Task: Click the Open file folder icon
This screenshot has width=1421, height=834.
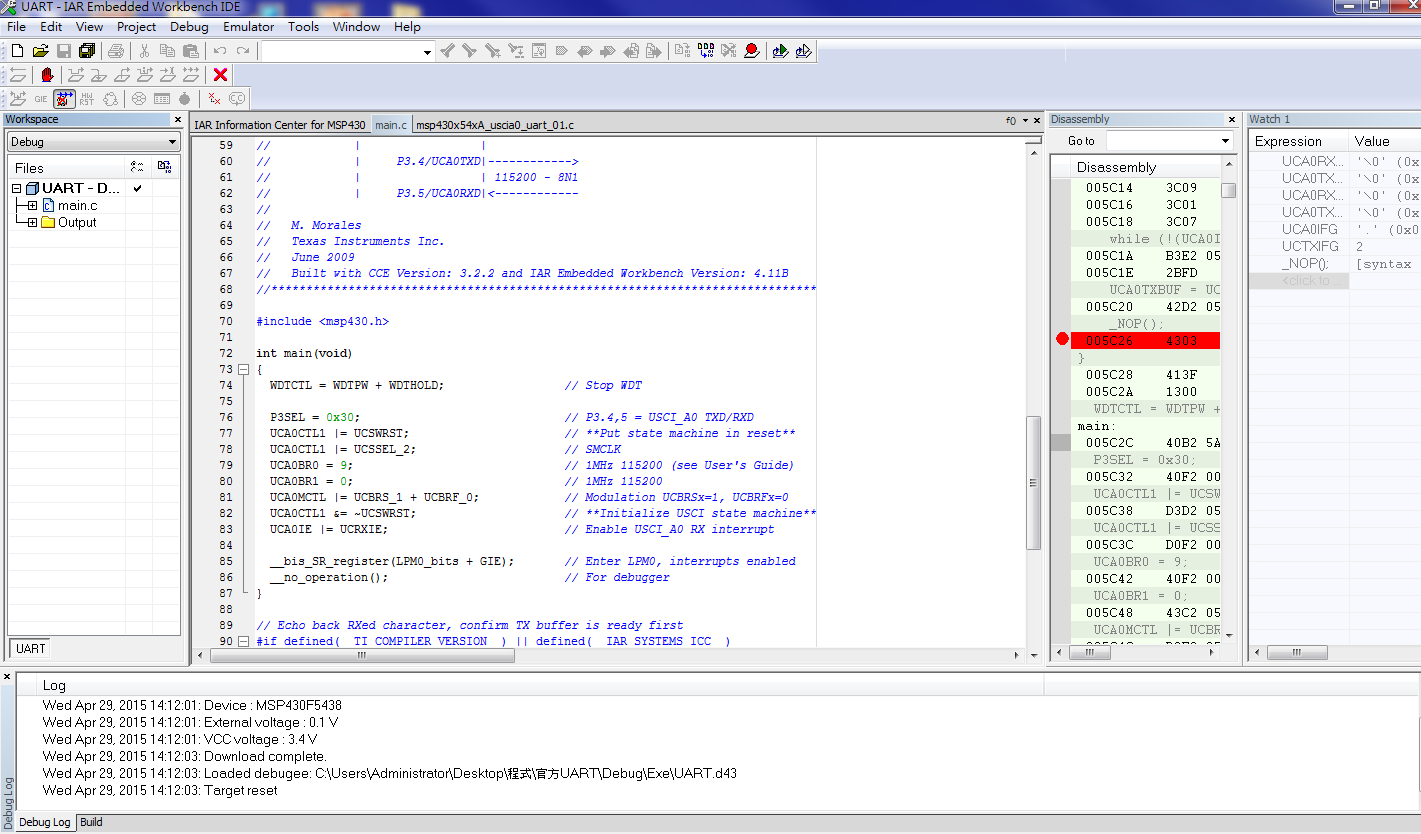Action: pos(40,51)
